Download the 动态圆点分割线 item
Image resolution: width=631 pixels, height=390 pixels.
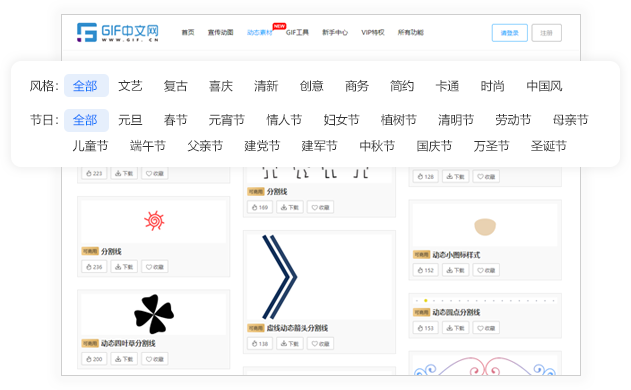[x=456, y=328]
